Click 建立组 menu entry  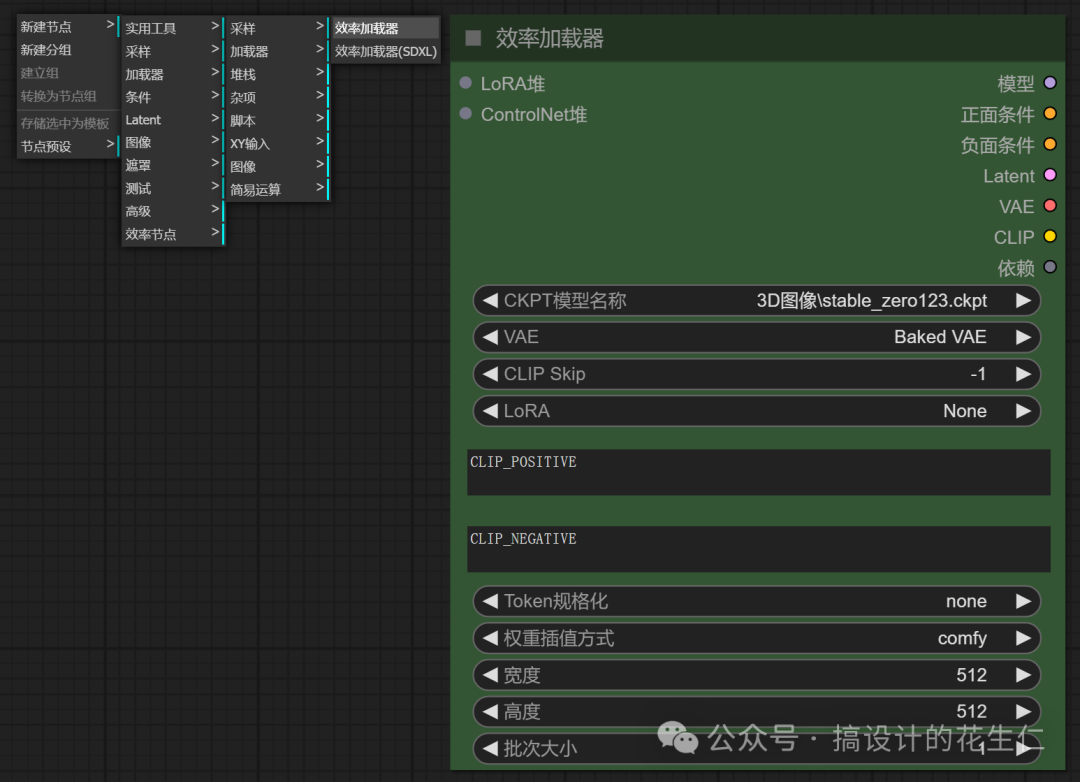point(68,73)
